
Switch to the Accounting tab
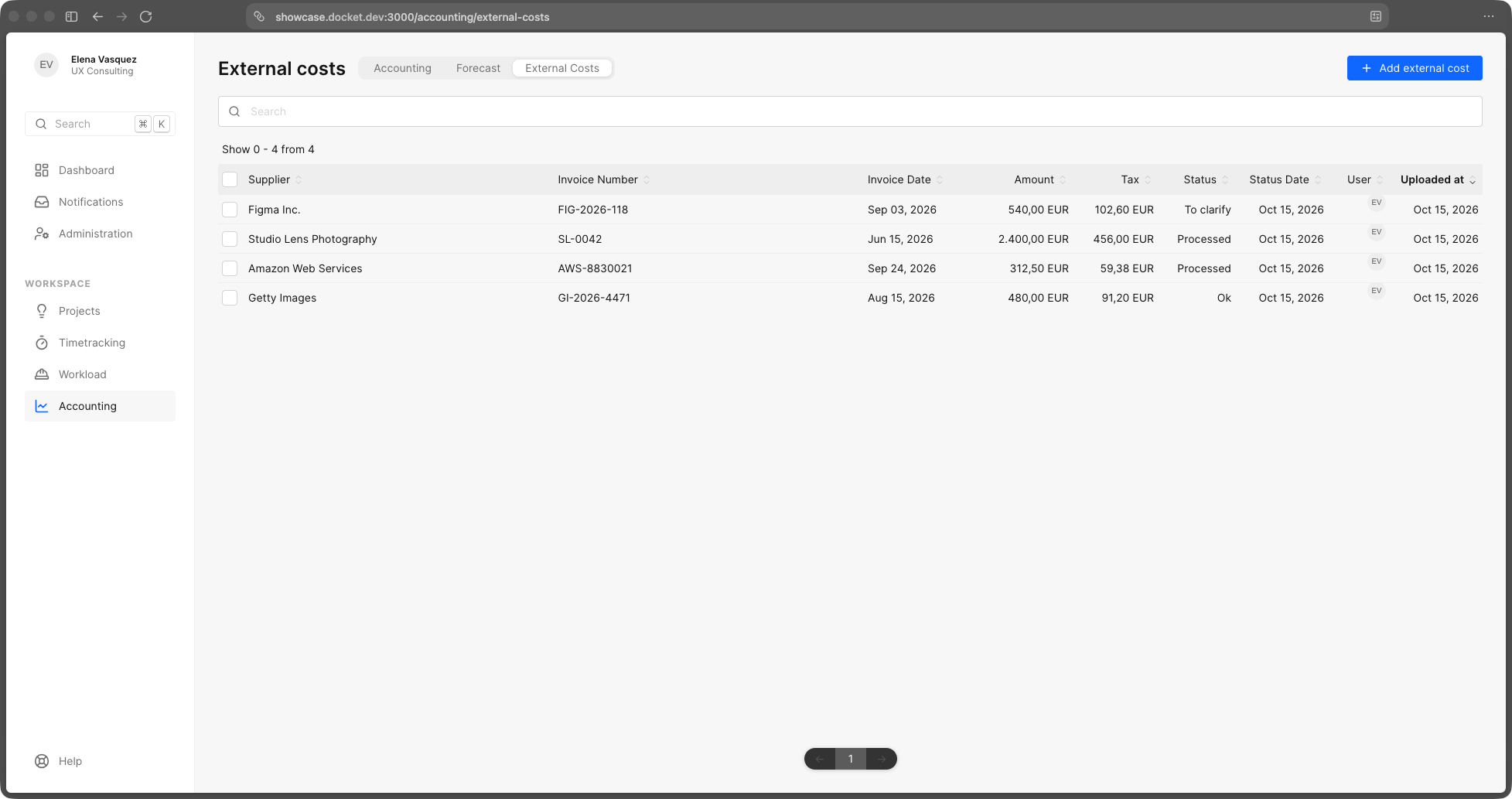pyautogui.click(x=402, y=68)
